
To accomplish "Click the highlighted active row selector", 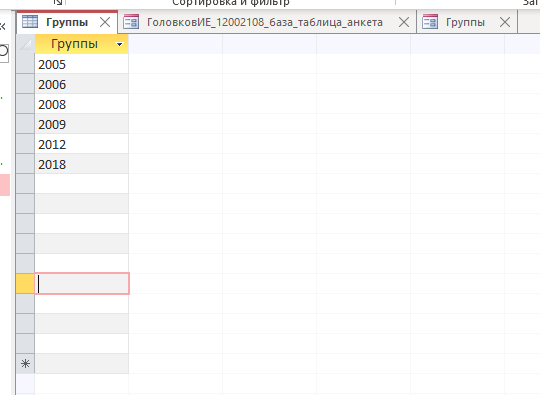I will click(x=25, y=284).
